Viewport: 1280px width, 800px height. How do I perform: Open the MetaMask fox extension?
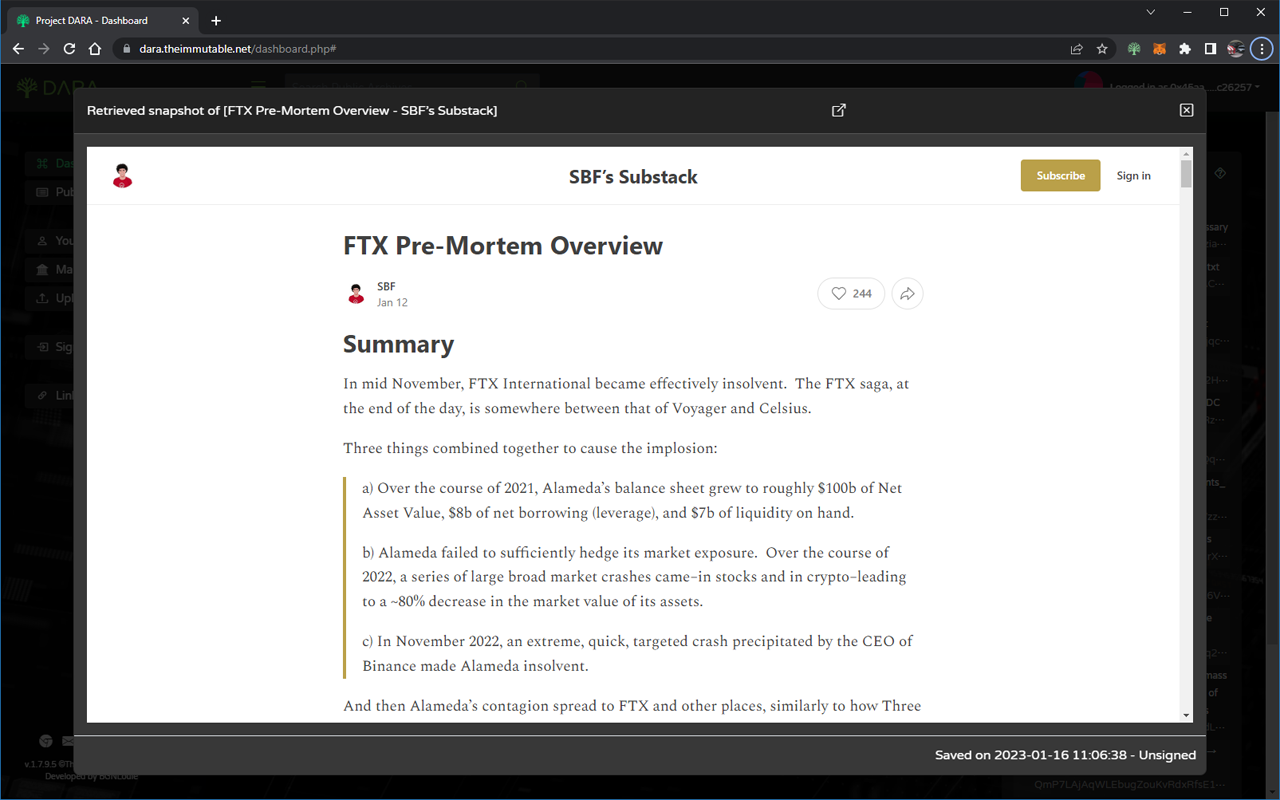(x=1160, y=49)
